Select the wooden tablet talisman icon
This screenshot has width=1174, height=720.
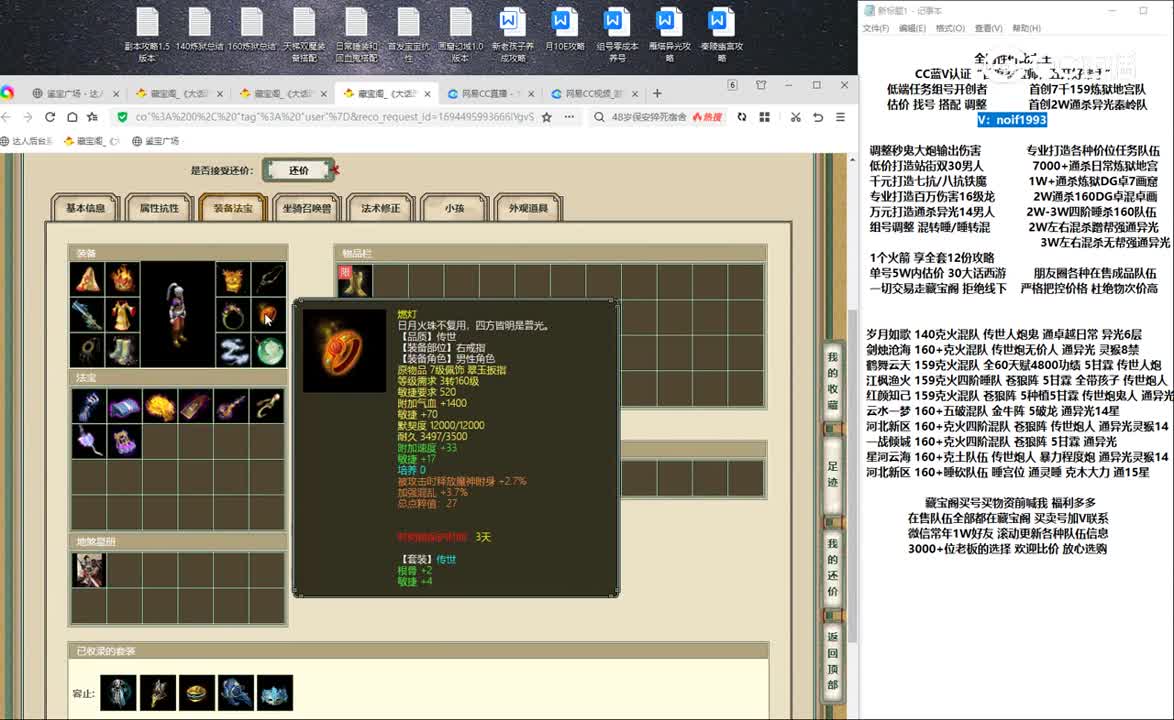195,406
